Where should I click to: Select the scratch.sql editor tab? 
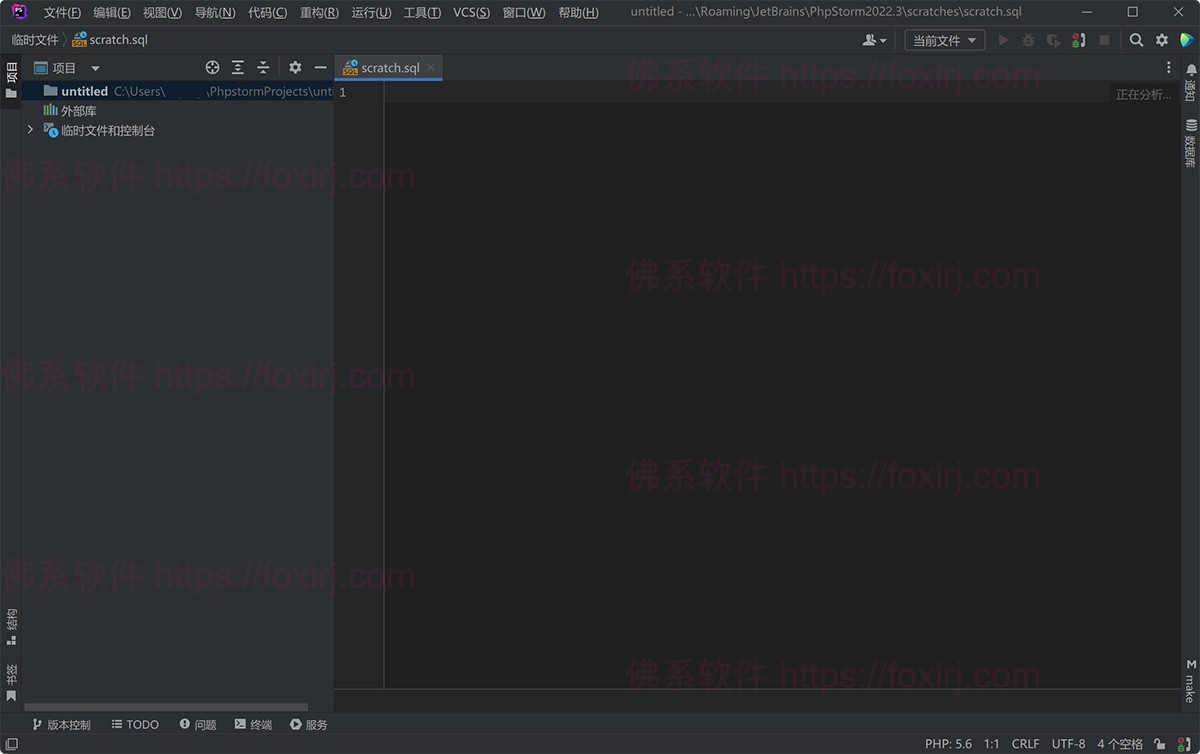(389, 67)
